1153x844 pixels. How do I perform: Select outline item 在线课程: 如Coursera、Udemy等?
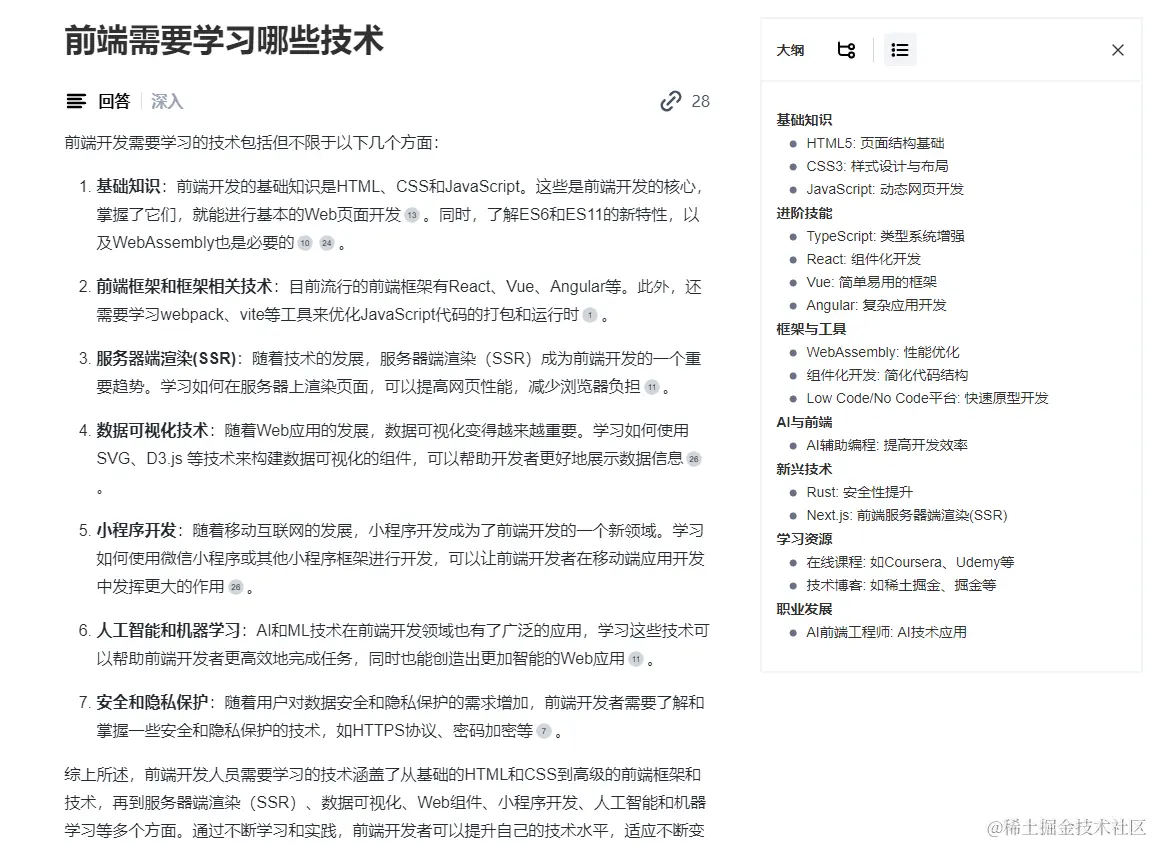point(910,562)
